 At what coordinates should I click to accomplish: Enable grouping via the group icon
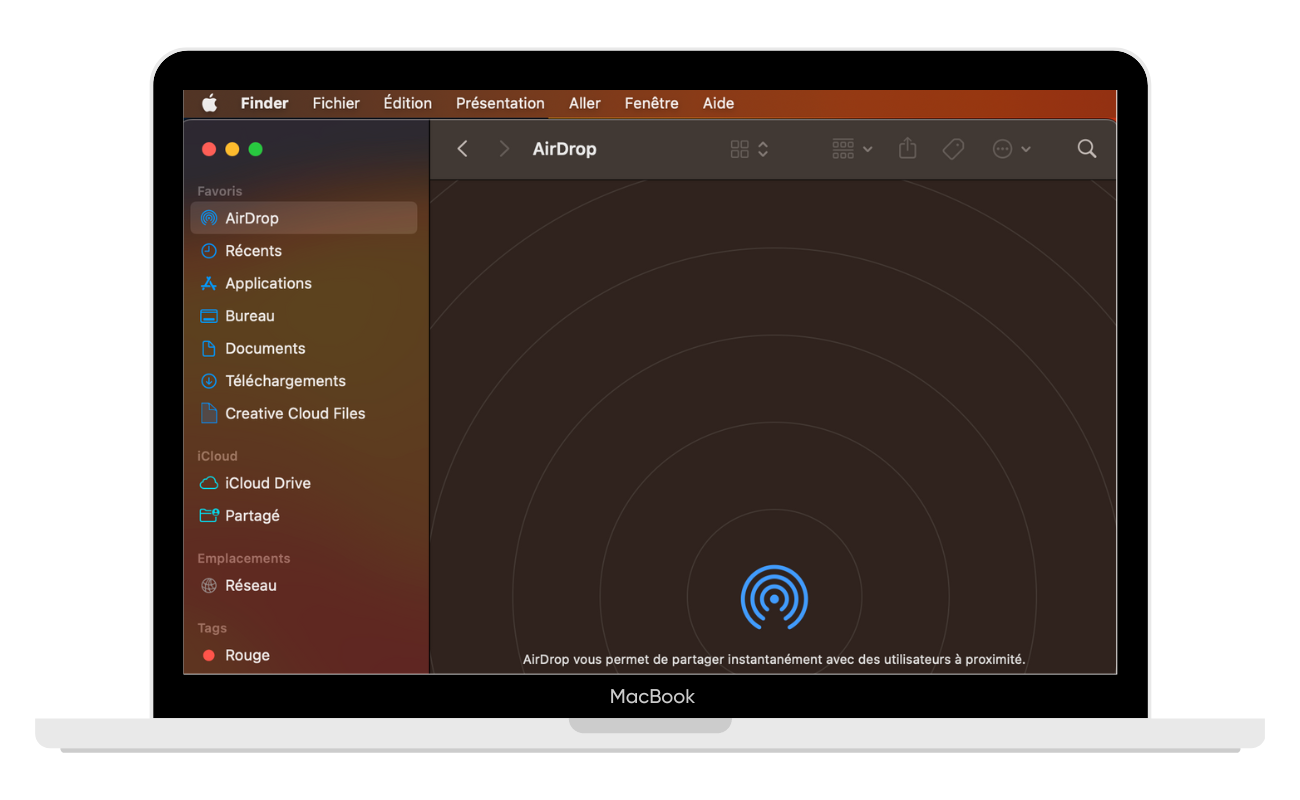[x=843, y=148]
